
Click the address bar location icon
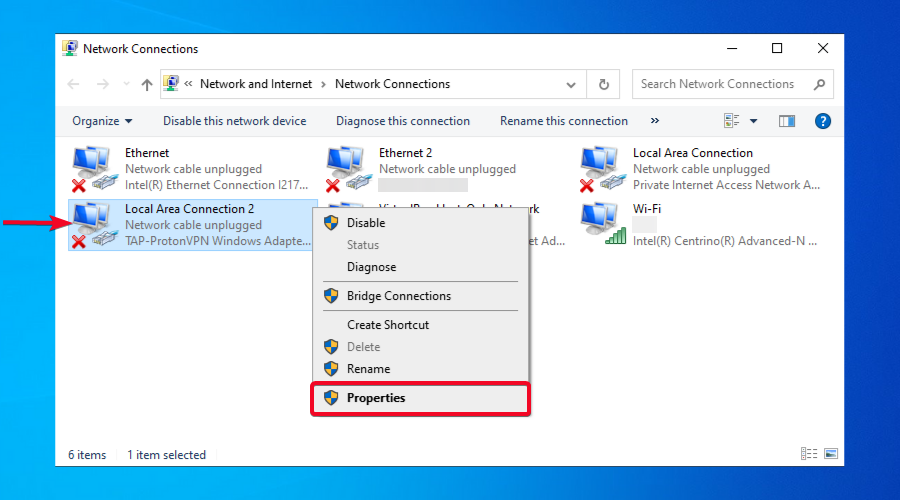click(x=171, y=84)
